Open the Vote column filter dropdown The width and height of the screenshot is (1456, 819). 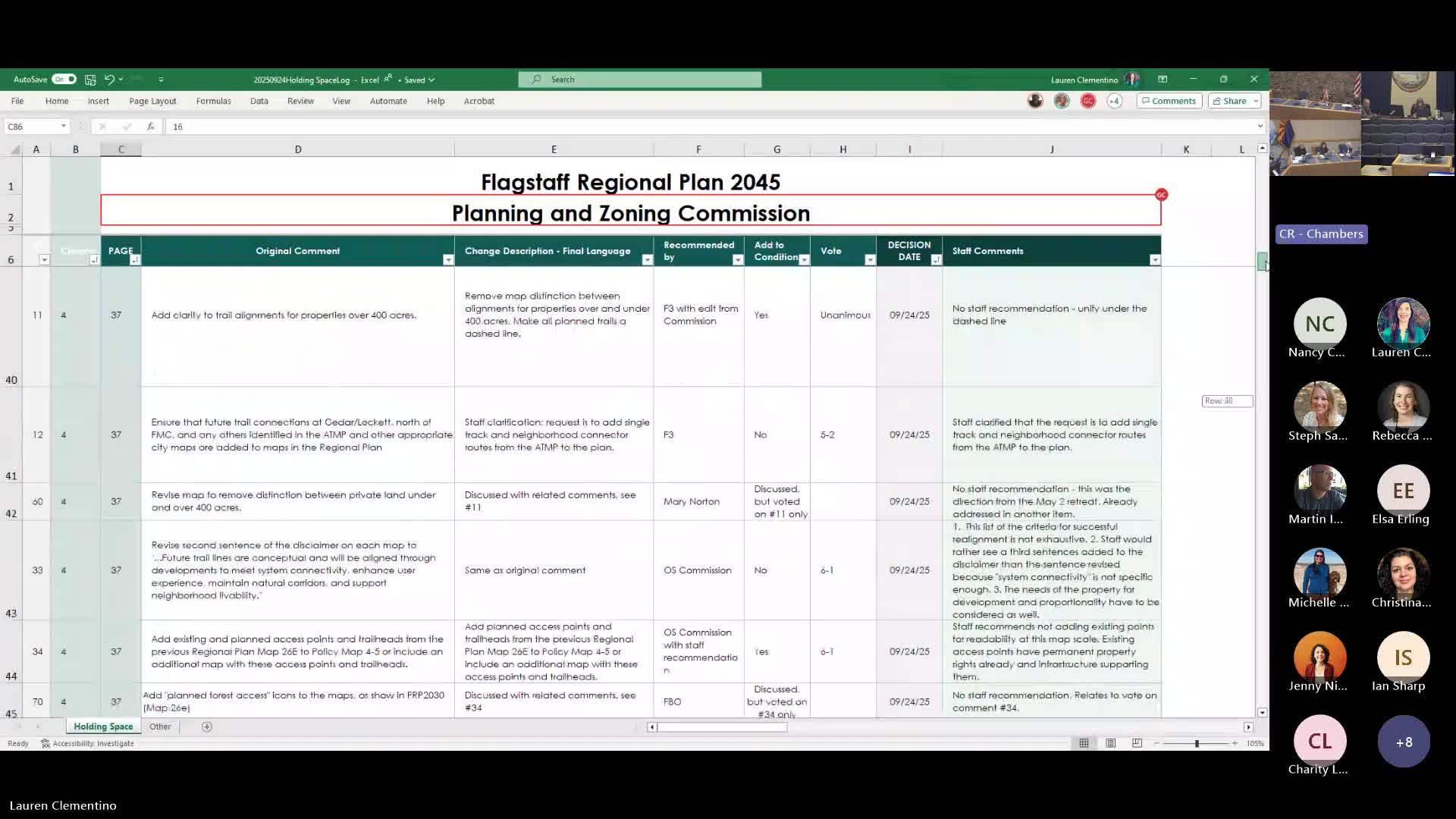pos(870,260)
